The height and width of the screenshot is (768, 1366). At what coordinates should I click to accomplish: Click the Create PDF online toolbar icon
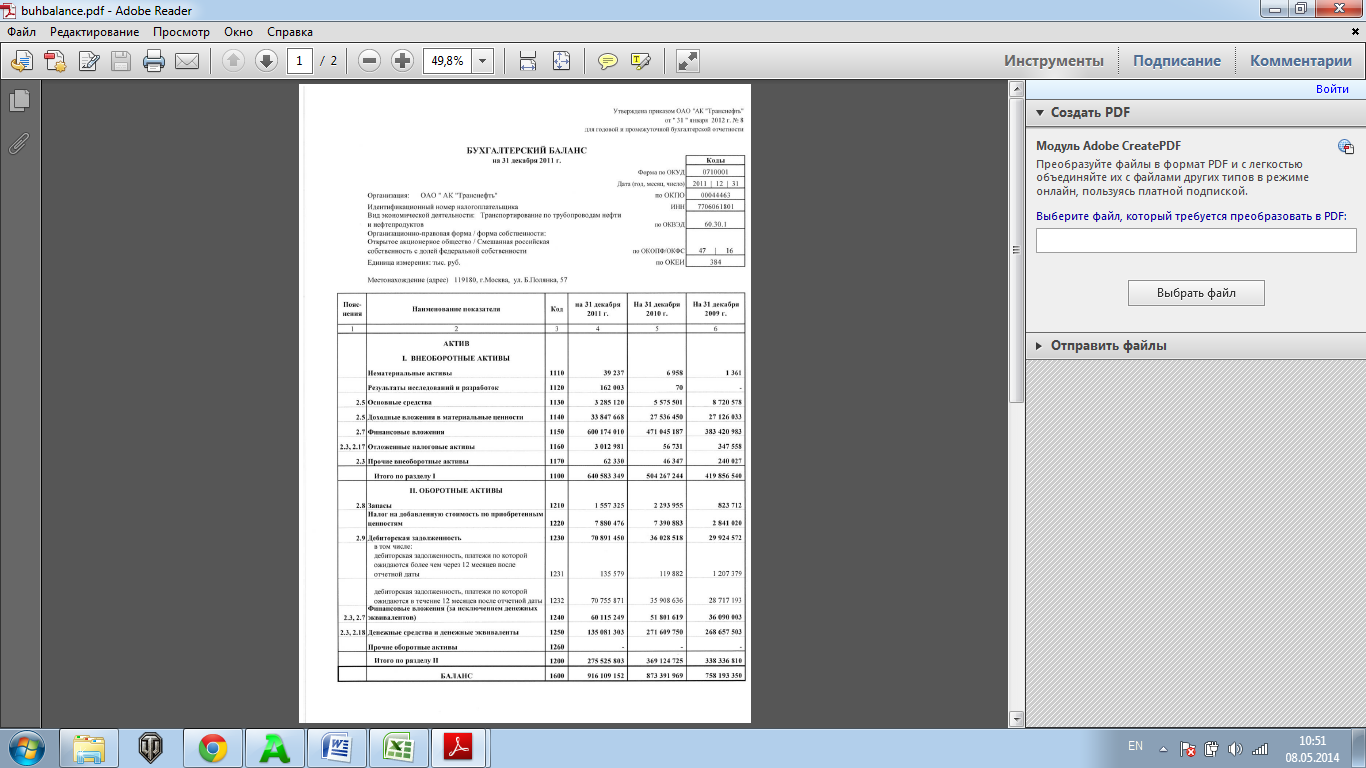[21, 61]
